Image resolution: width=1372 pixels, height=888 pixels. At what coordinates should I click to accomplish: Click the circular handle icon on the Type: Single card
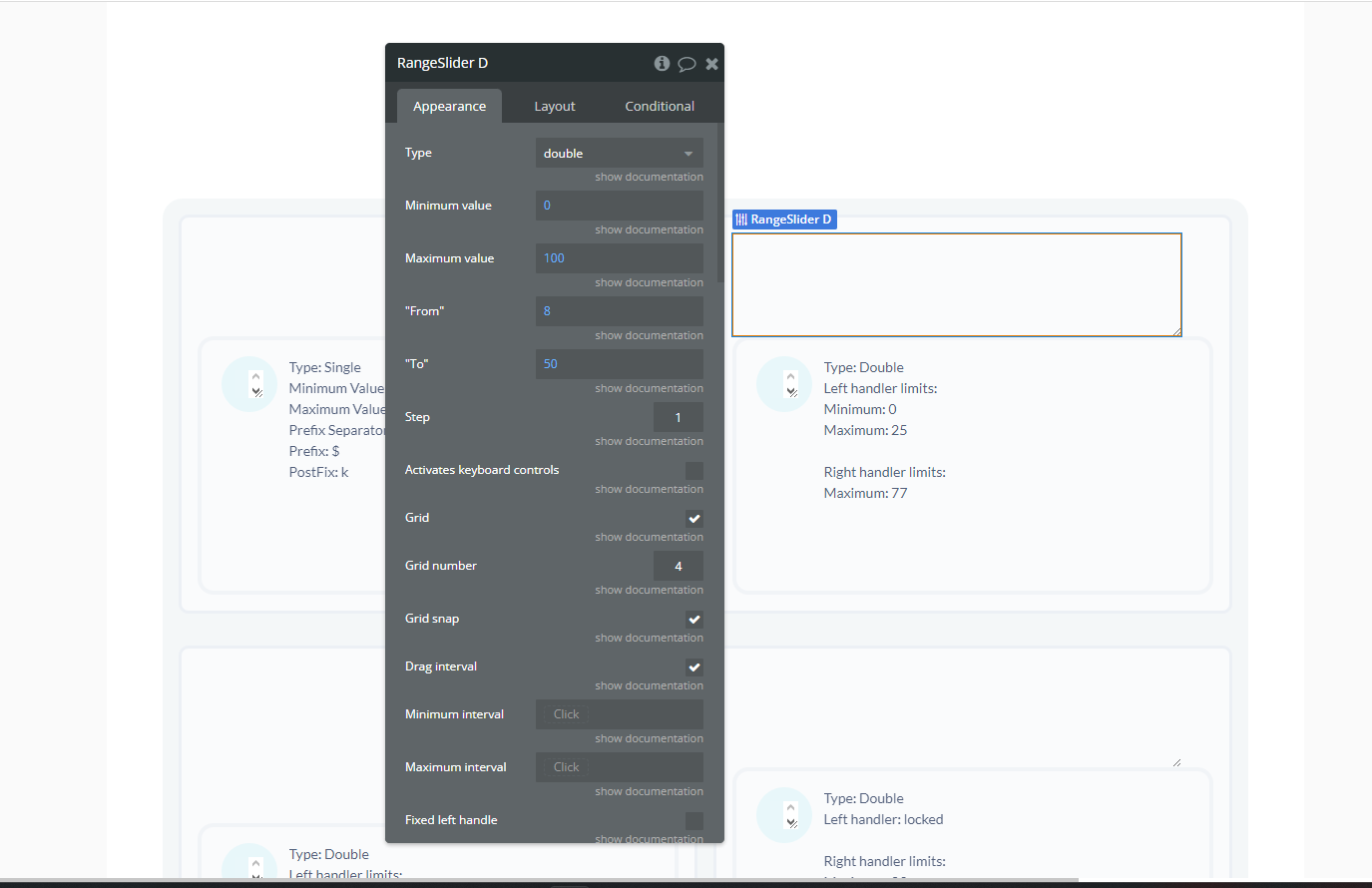249,383
